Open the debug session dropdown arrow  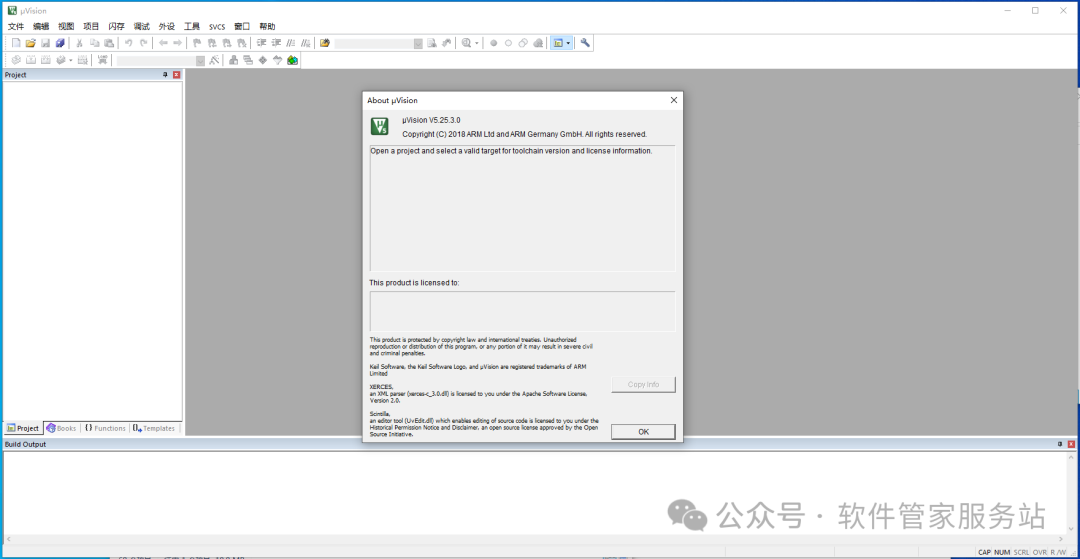pos(476,43)
